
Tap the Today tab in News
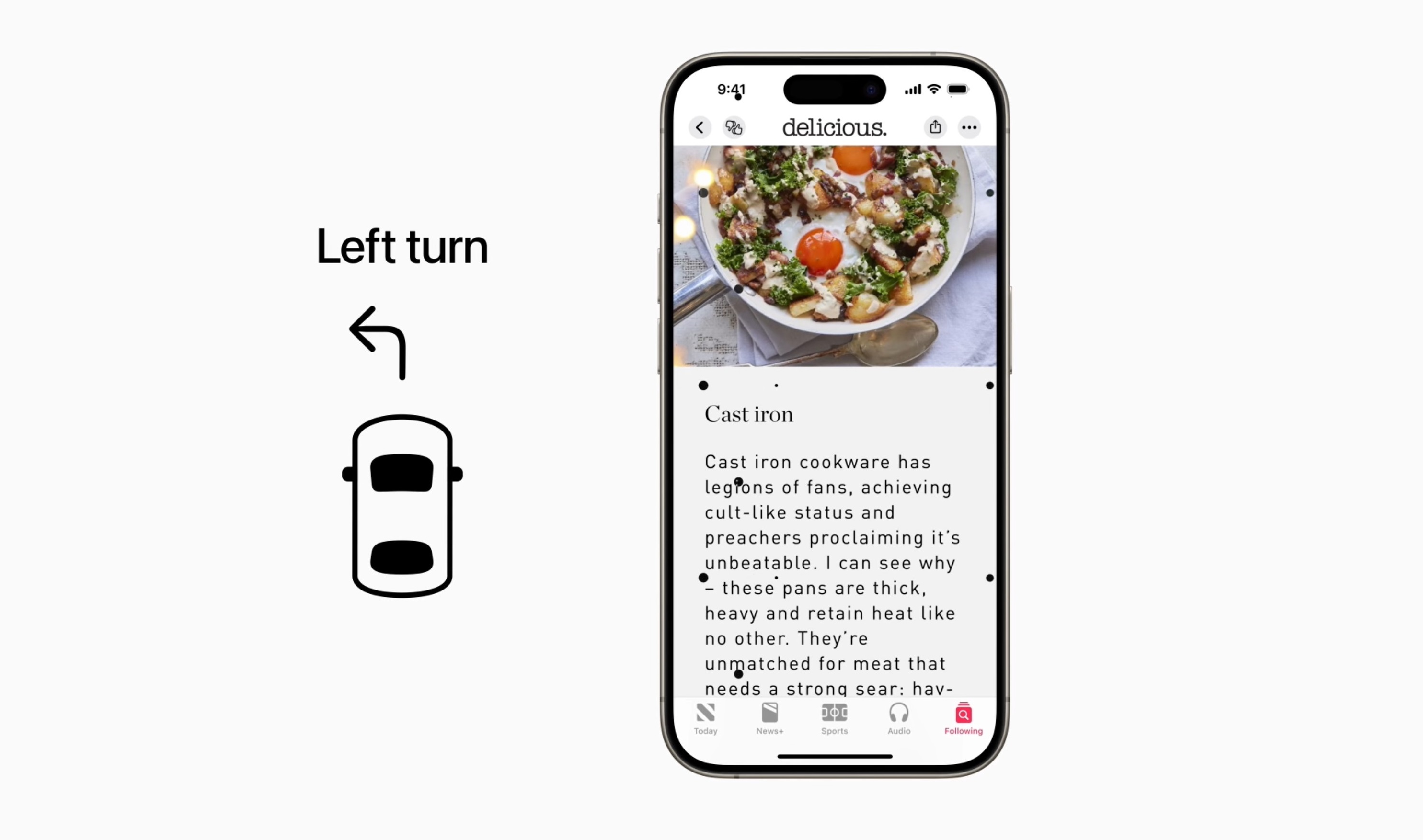click(707, 718)
